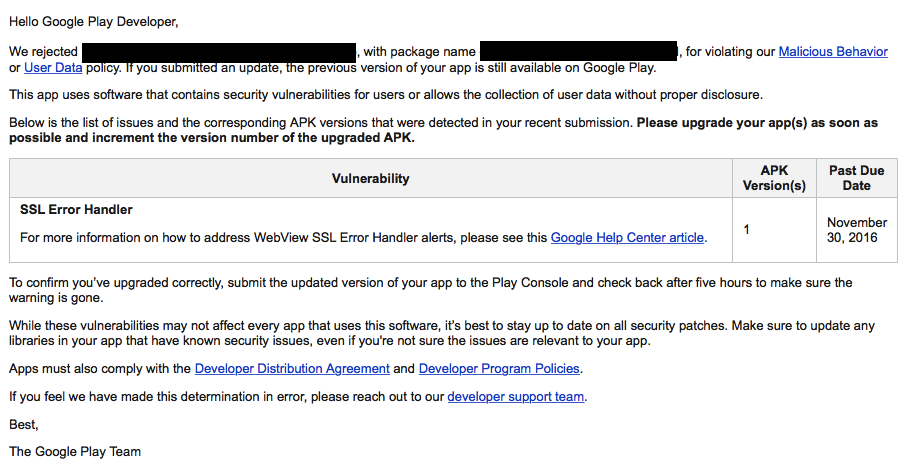
Task: Click the redacted package name block
Action: tap(578, 51)
